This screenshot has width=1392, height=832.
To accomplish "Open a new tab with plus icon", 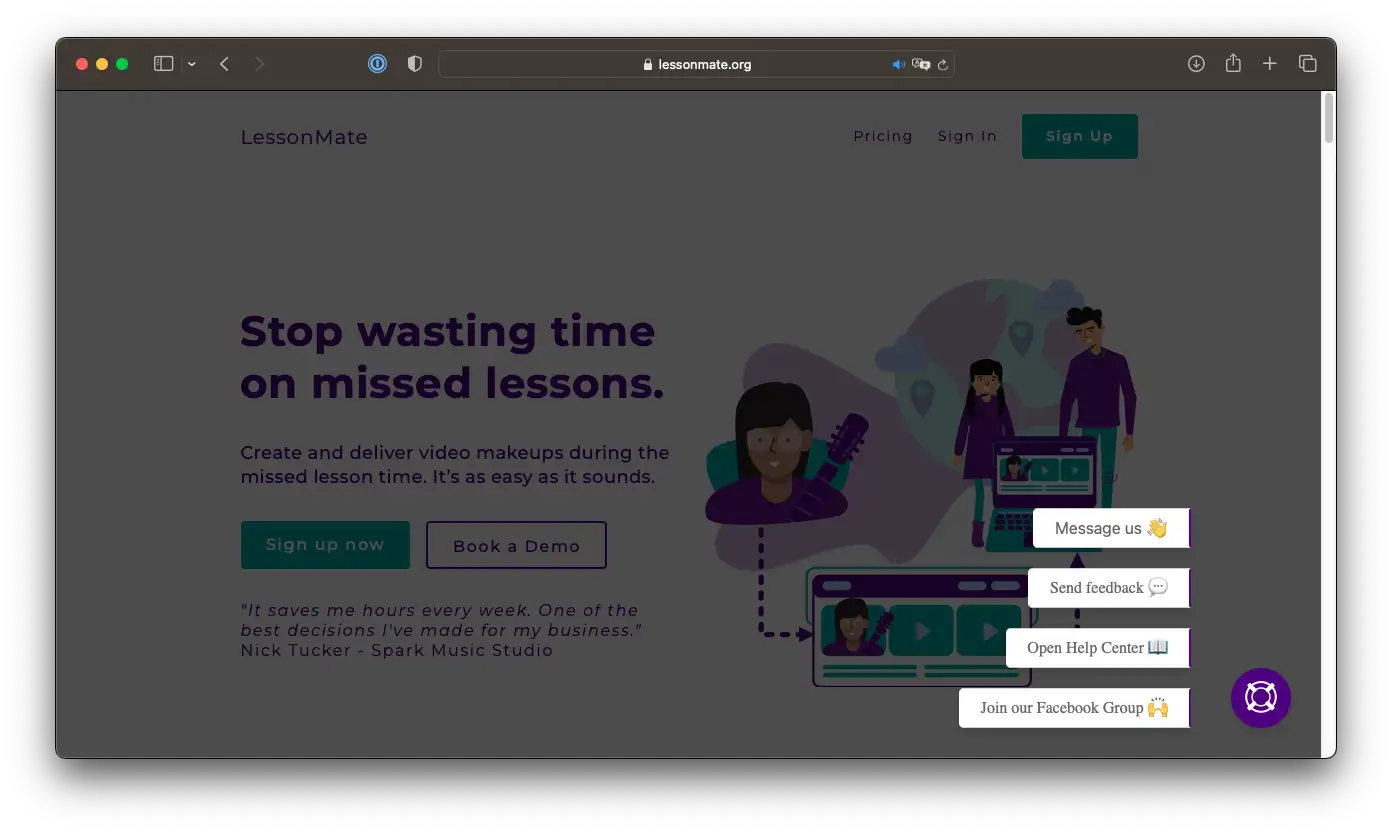I will (1270, 64).
